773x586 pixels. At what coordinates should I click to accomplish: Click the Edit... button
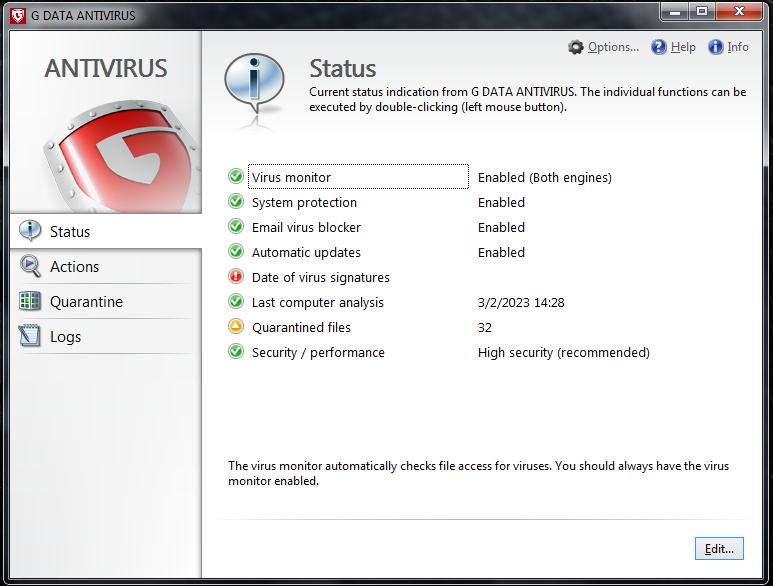[719, 549]
